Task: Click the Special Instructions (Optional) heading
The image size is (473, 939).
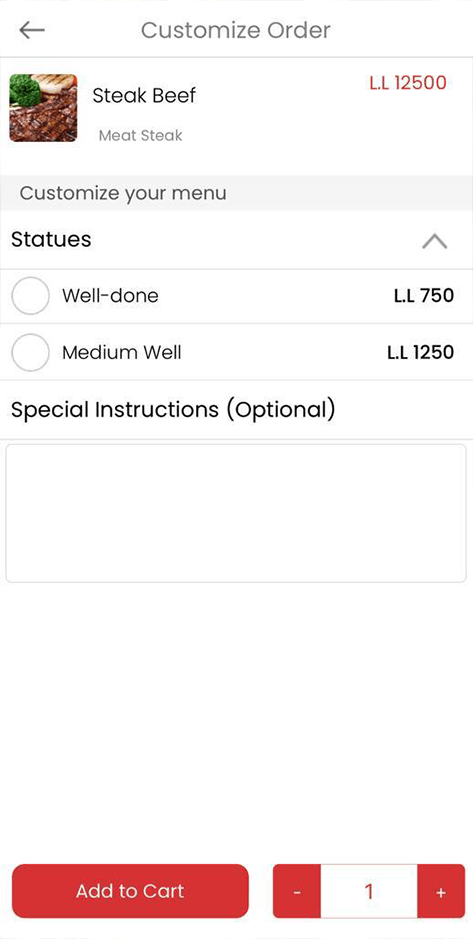Action: [174, 410]
